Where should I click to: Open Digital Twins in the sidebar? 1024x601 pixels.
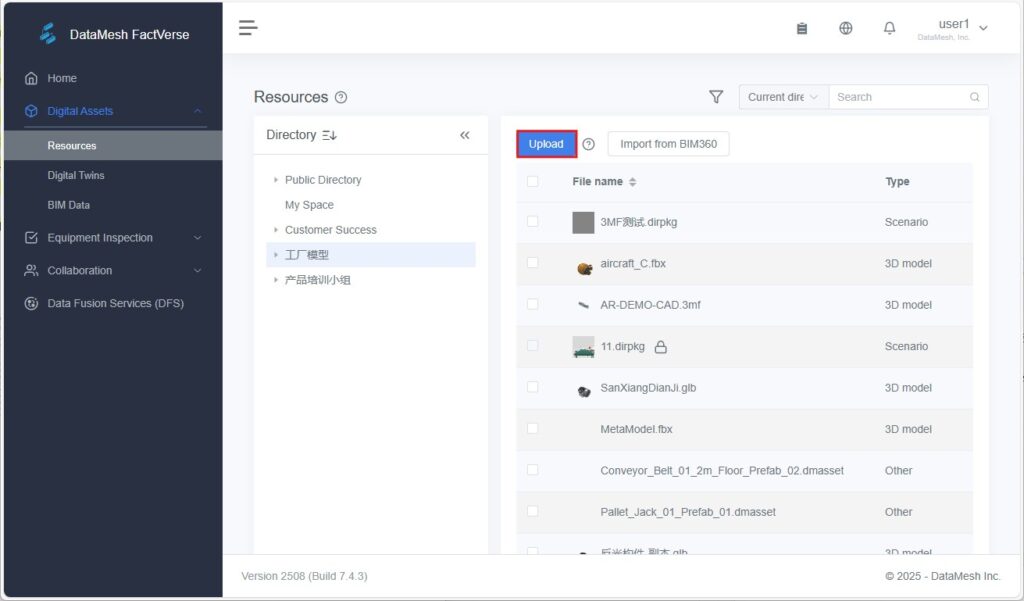coord(76,175)
